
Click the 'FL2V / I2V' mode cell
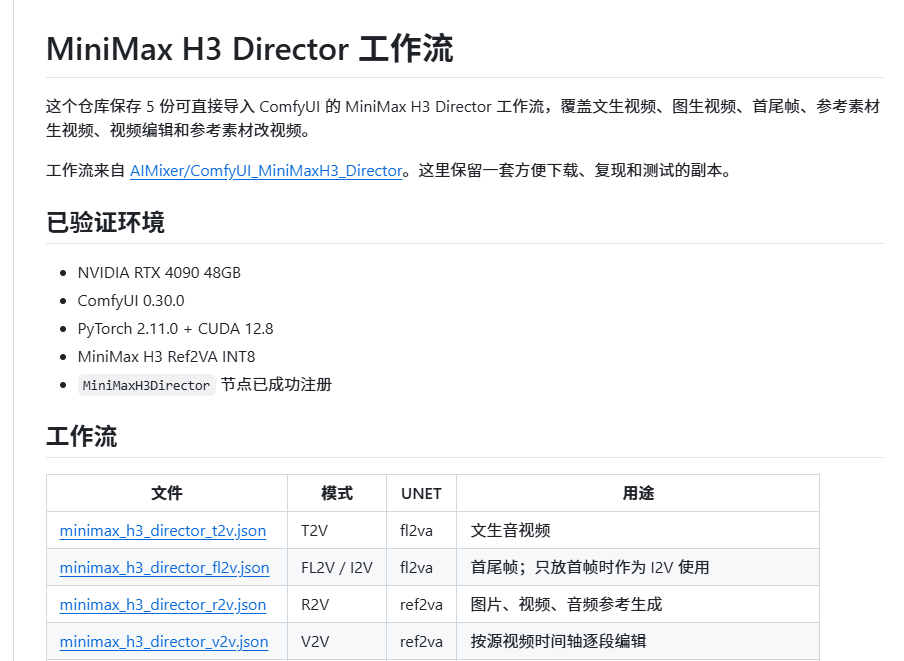tap(337, 568)
